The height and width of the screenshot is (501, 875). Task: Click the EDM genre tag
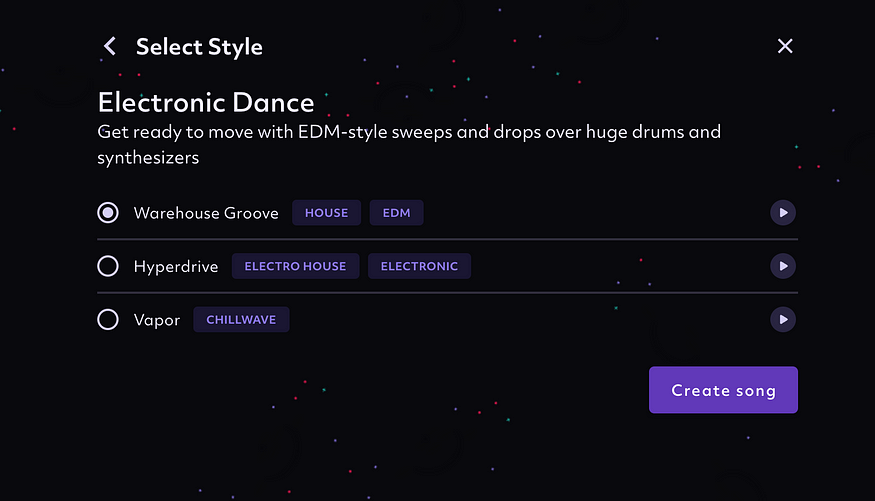point(396,213)
